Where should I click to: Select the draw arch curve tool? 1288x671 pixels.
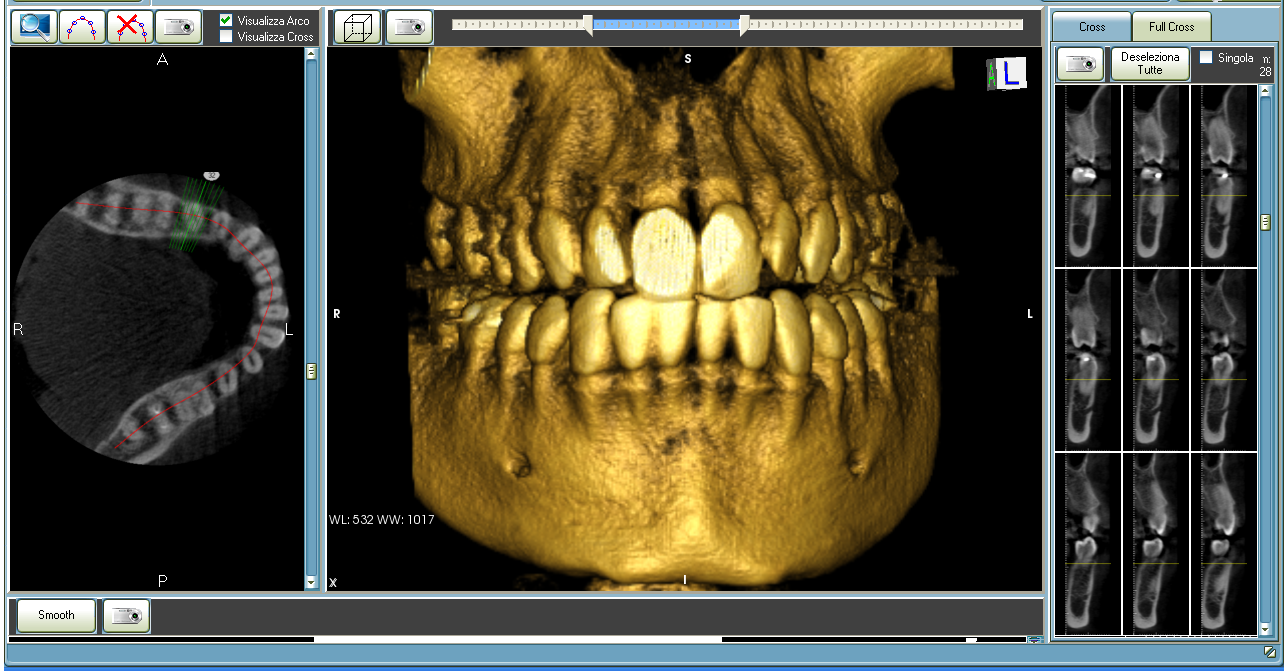[82, 27]
